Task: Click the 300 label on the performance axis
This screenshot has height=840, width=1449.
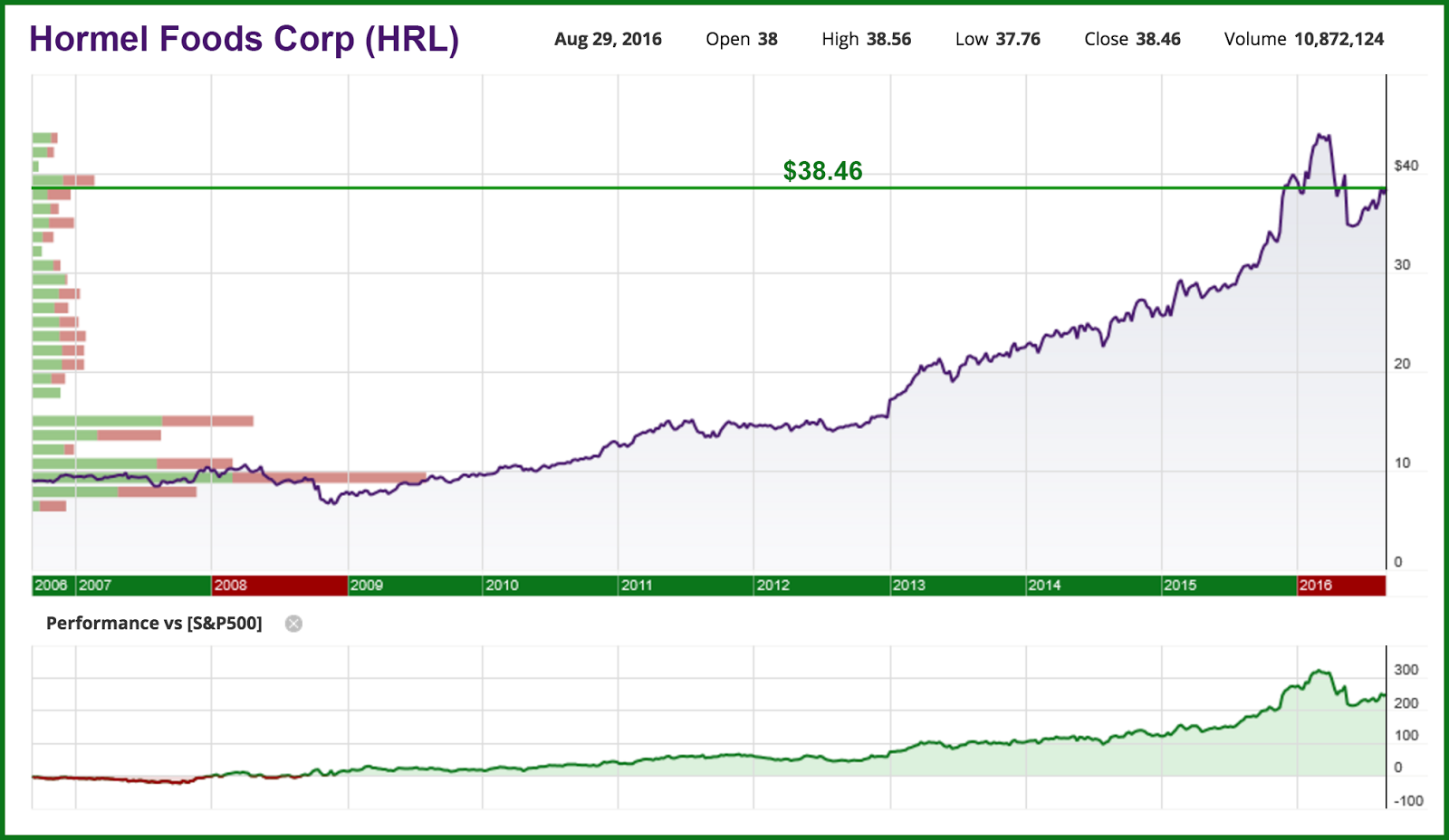Action: pyautogui.click(x=1407, y=670)
